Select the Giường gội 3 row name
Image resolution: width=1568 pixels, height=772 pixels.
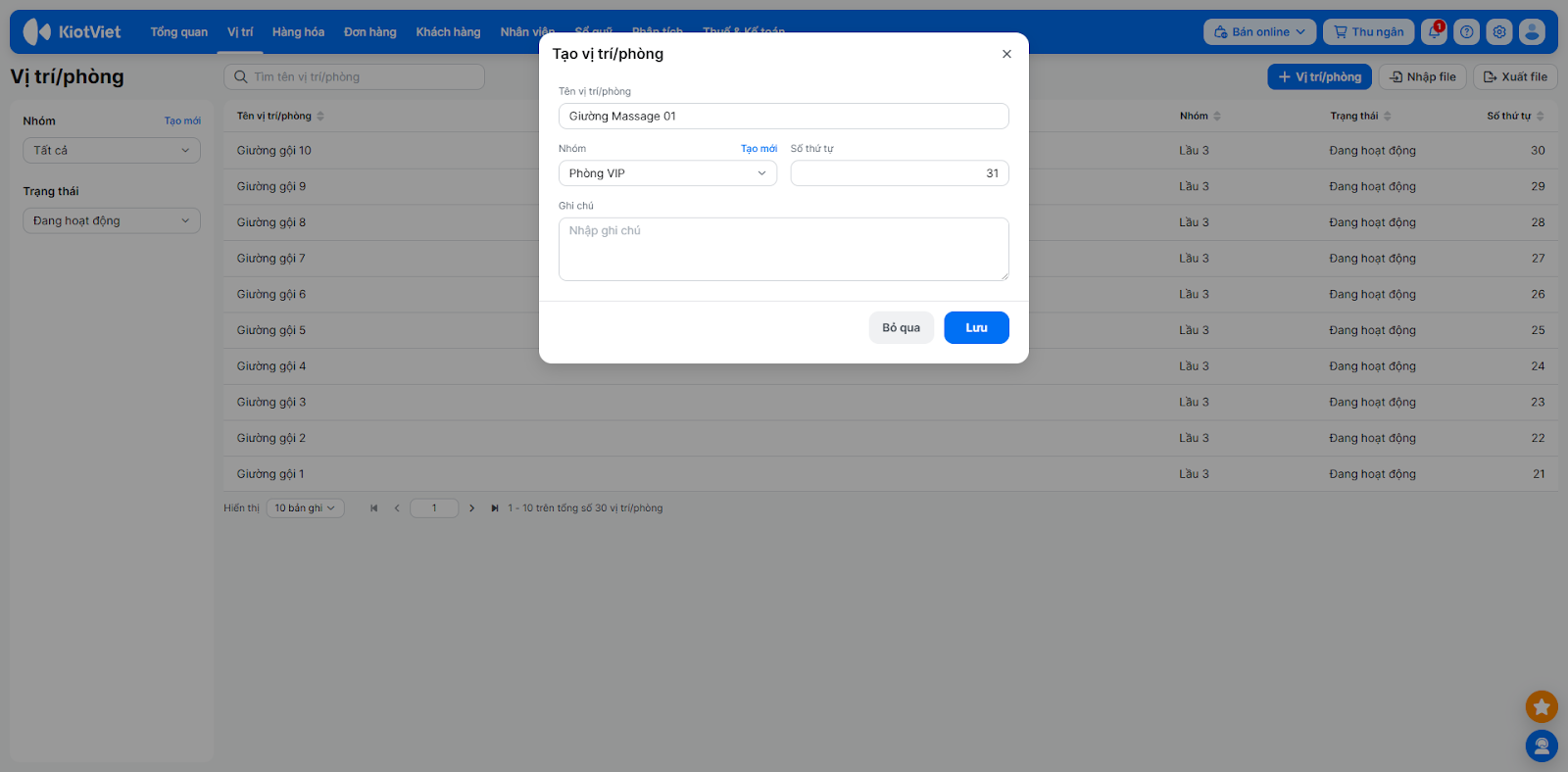271,402
